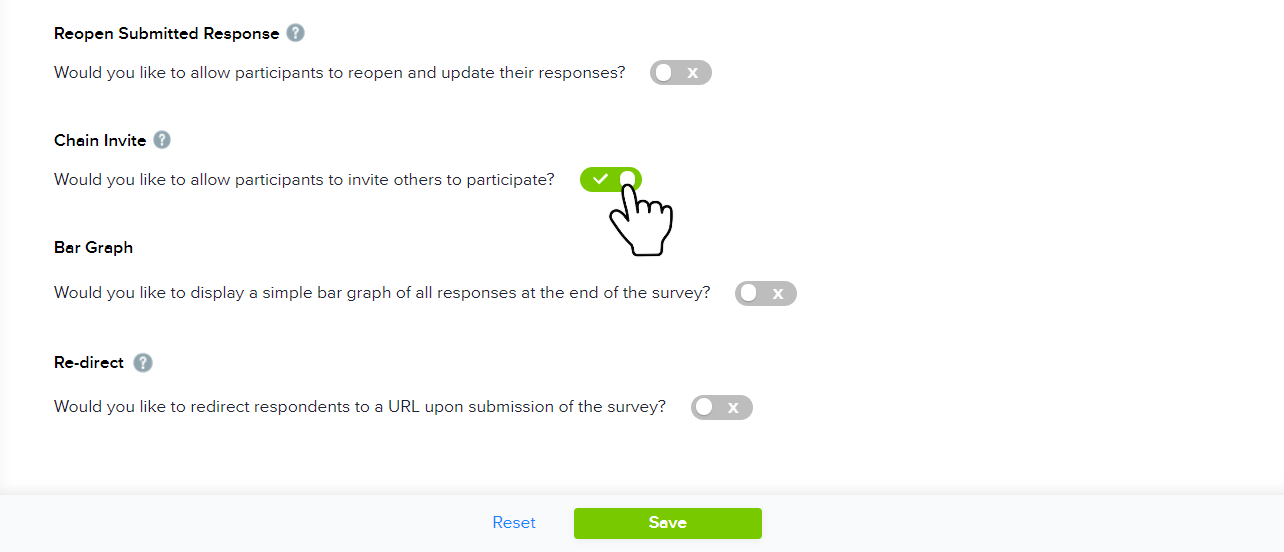The image size is (1284, 552).
Task: Select the Chain Invite heading text
Action: click(x=100, y=141)
